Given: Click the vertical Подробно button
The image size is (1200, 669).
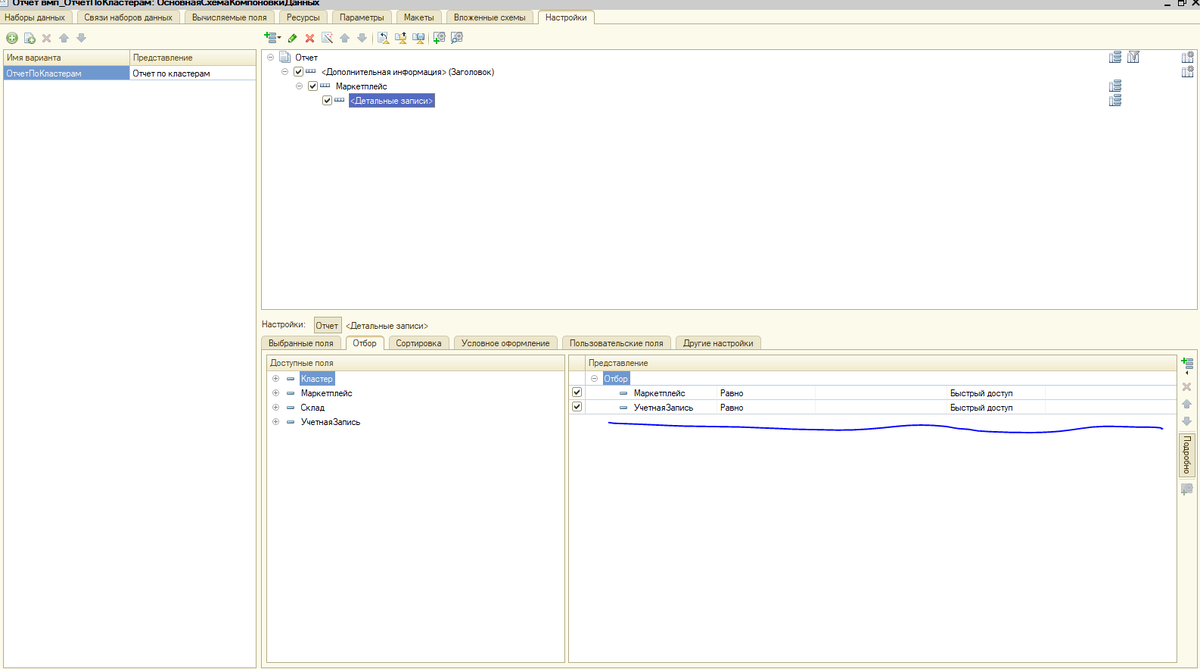Looking at the screenshot, I should click(x=1187, y=454).
